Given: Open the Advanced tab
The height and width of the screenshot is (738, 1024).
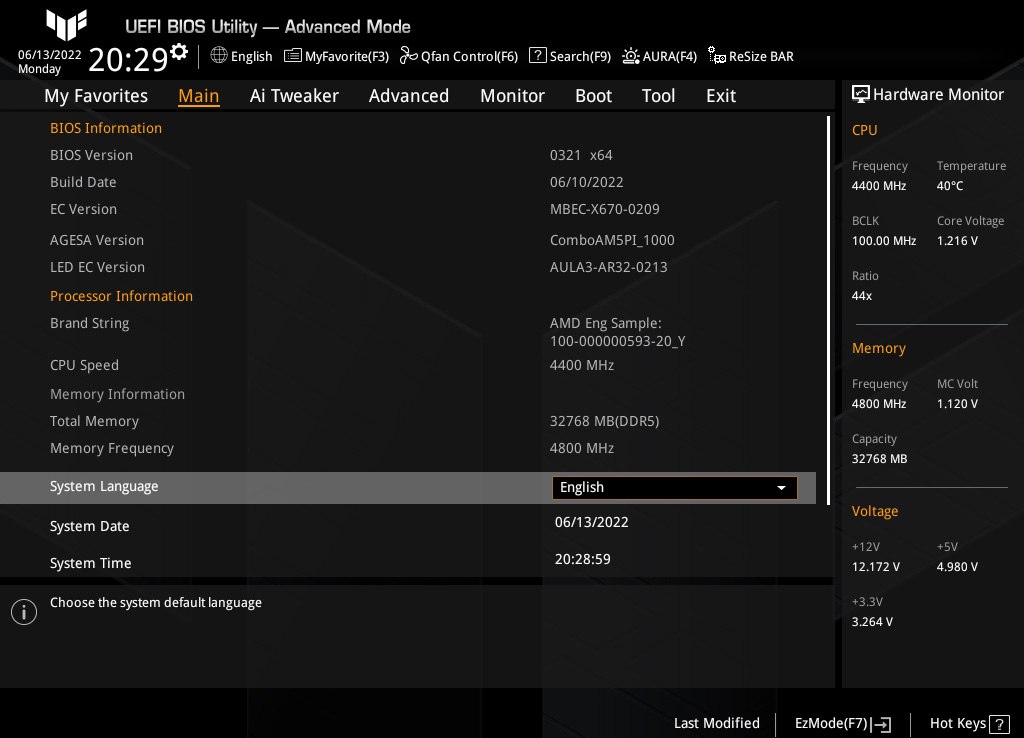Looking at the screenshot, I should (409, 96).
